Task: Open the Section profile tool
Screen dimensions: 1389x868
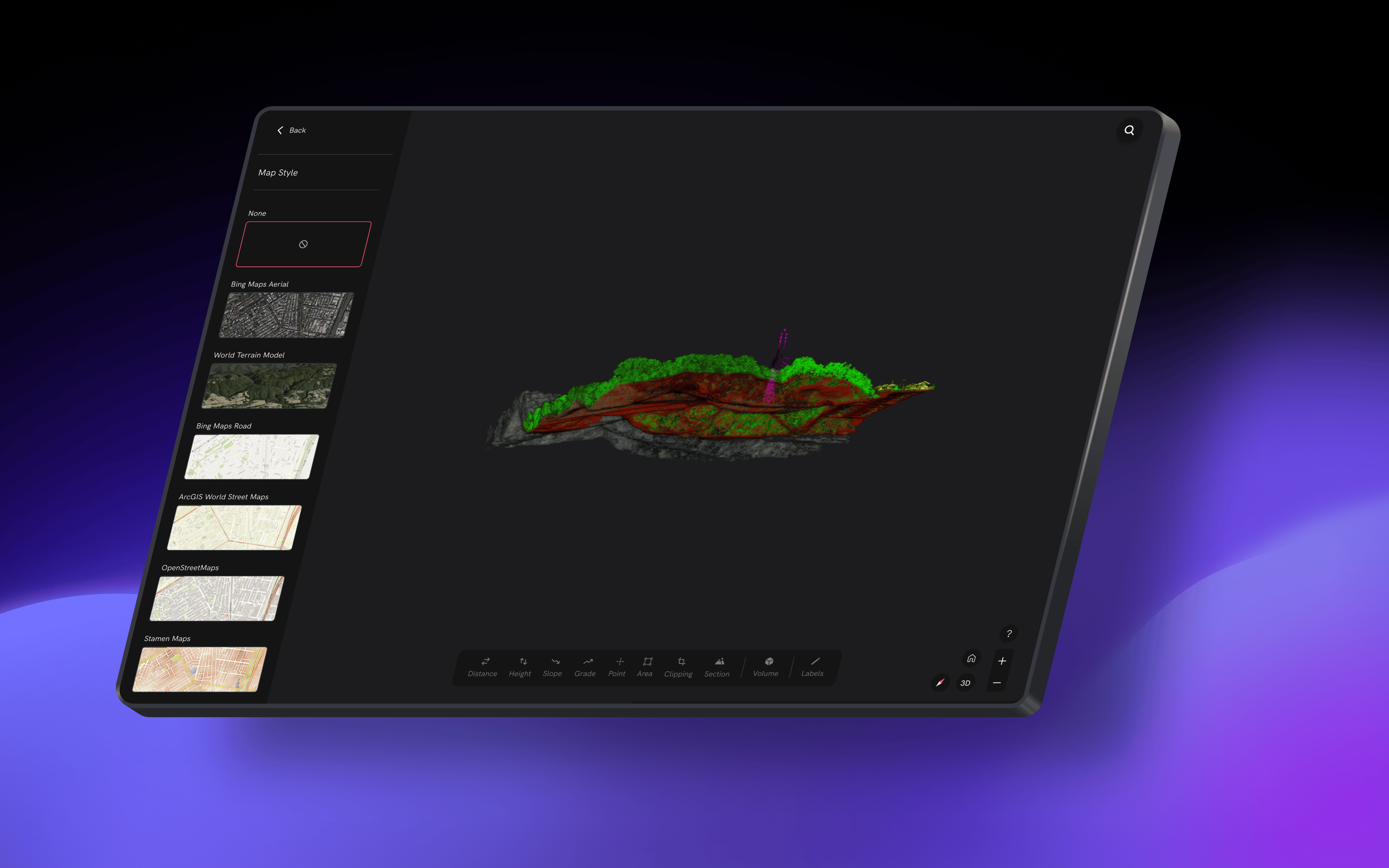Action: tap(717, 667)
